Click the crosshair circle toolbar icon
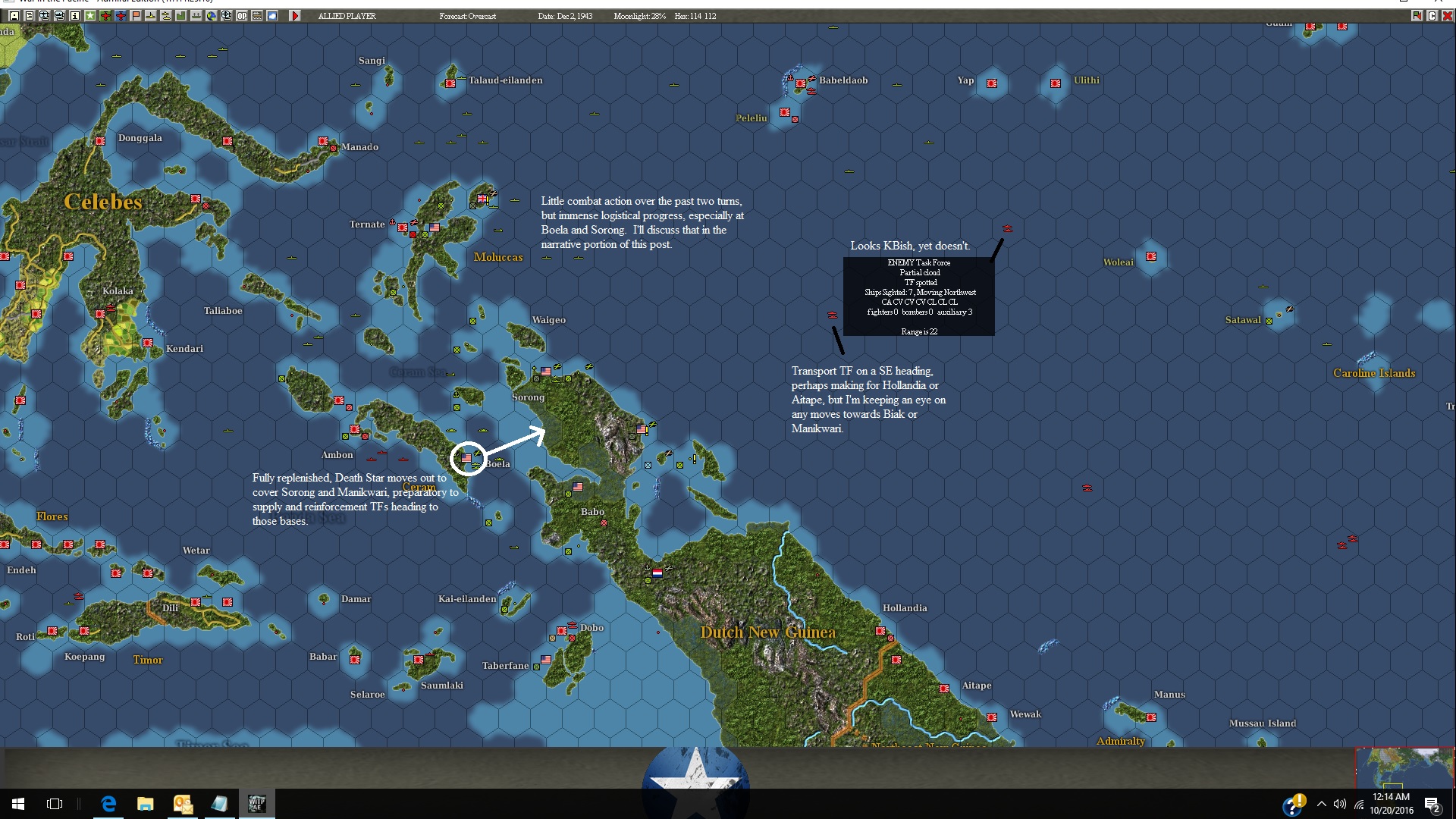The height and width of the screenshot is (819, 1456). coord(226,15)
